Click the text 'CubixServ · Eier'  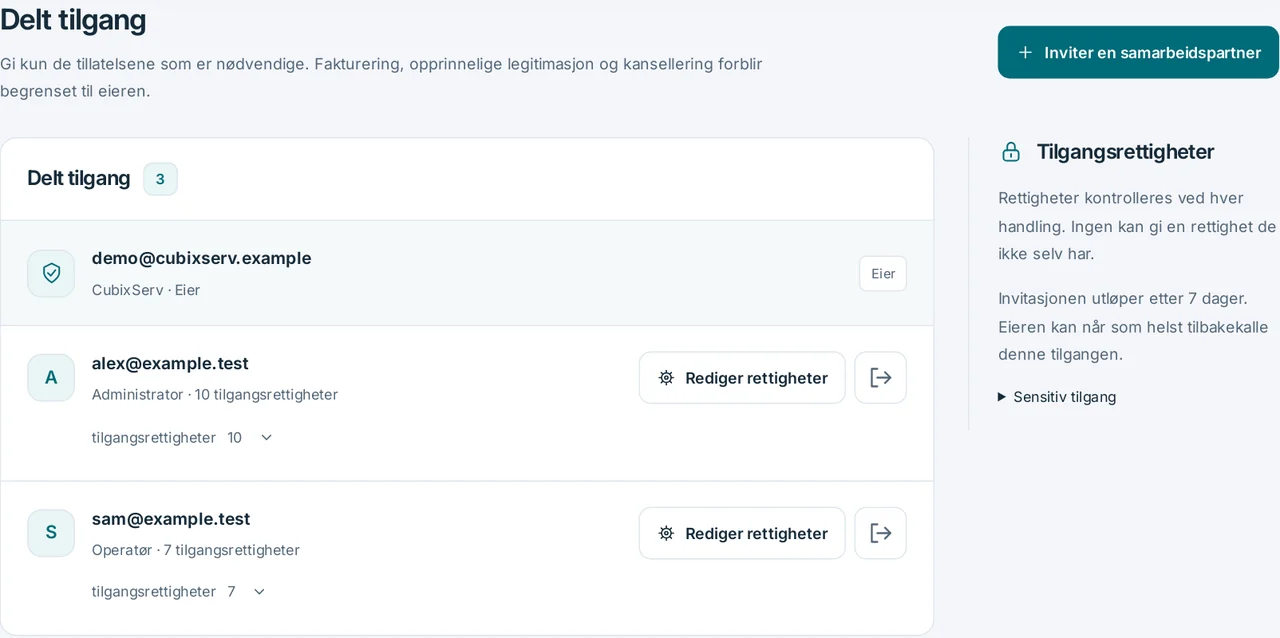point(146,290)
